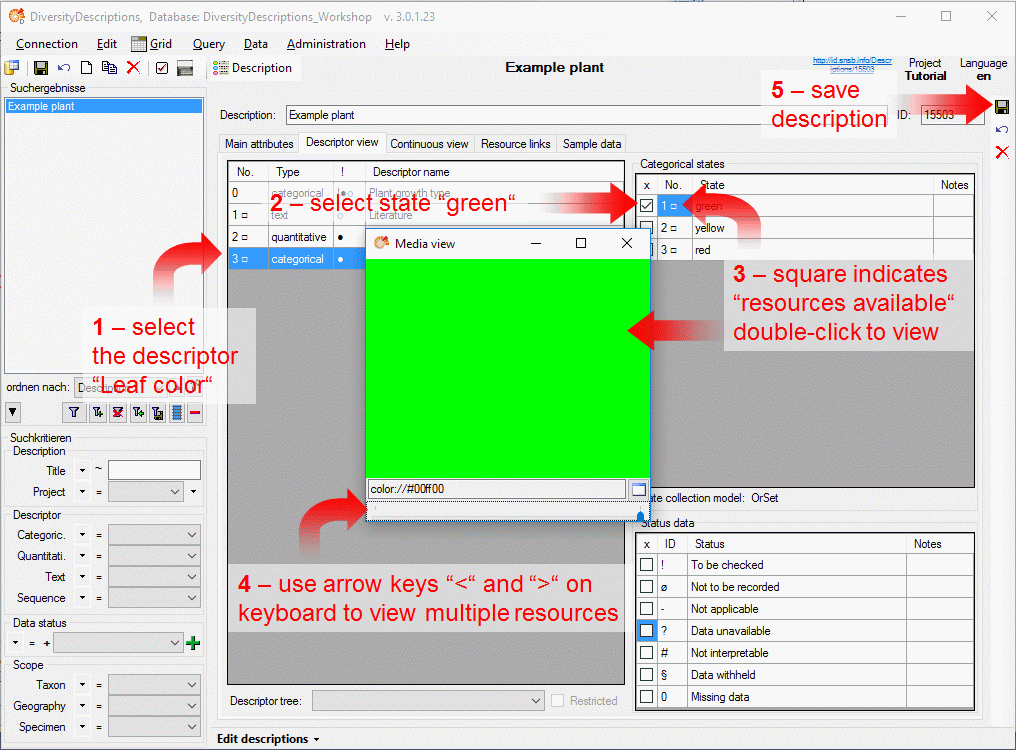Check the 'Not applicable' status box
Screen dimensions: 1016x750
pyautogui.click(x=647, y=609)
